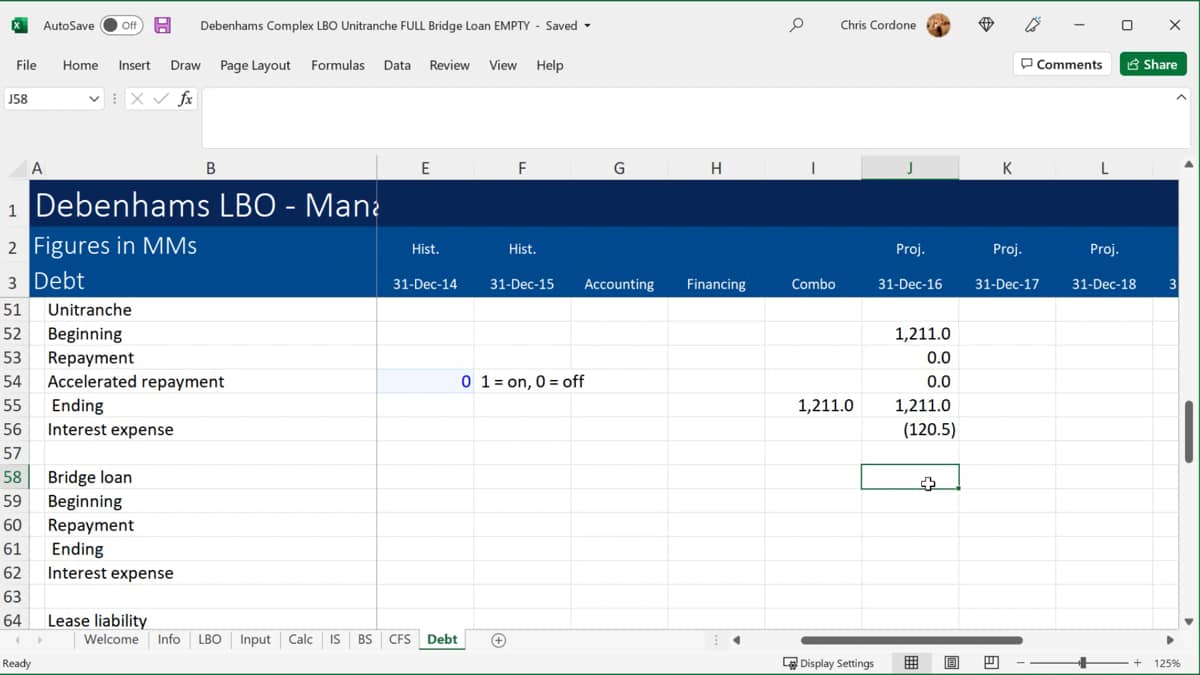Click the Search magnifier icon
Image resolution: width=1200 pixels, height=675 pixels.
tap(796, 25)
